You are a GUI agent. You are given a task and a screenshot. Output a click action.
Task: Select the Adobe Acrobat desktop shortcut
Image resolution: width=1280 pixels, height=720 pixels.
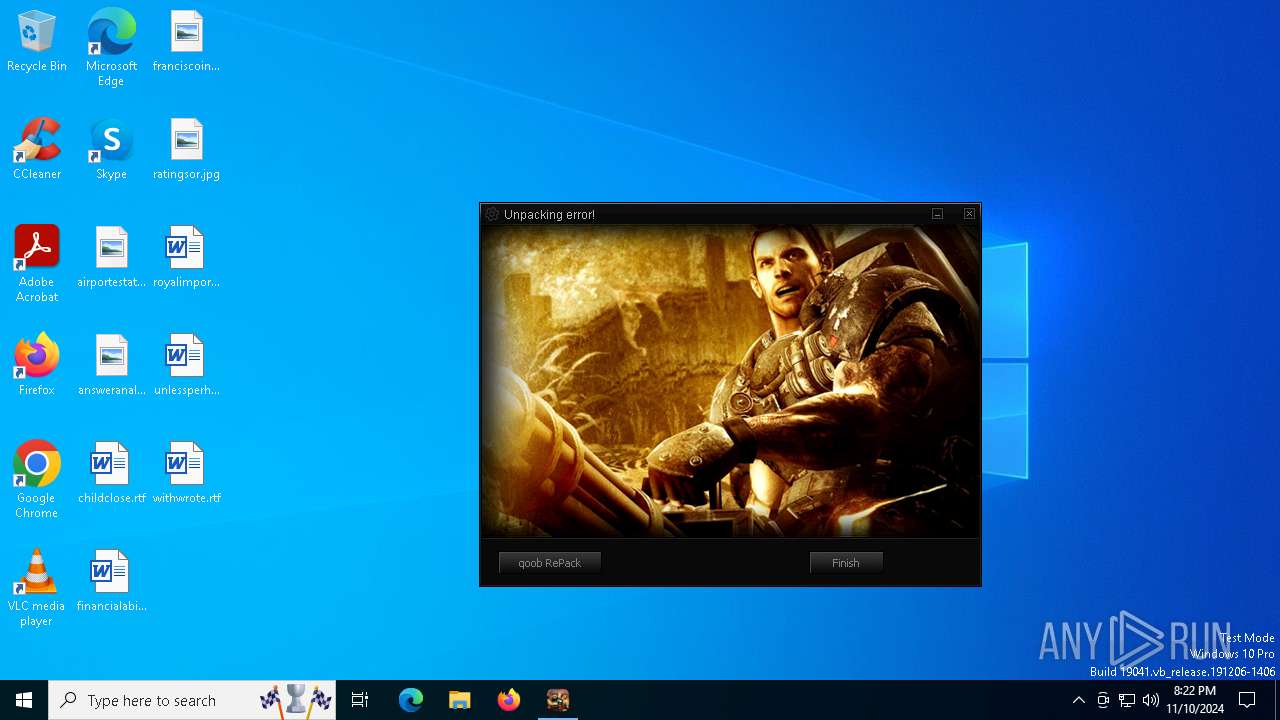[x=37, y=264]
